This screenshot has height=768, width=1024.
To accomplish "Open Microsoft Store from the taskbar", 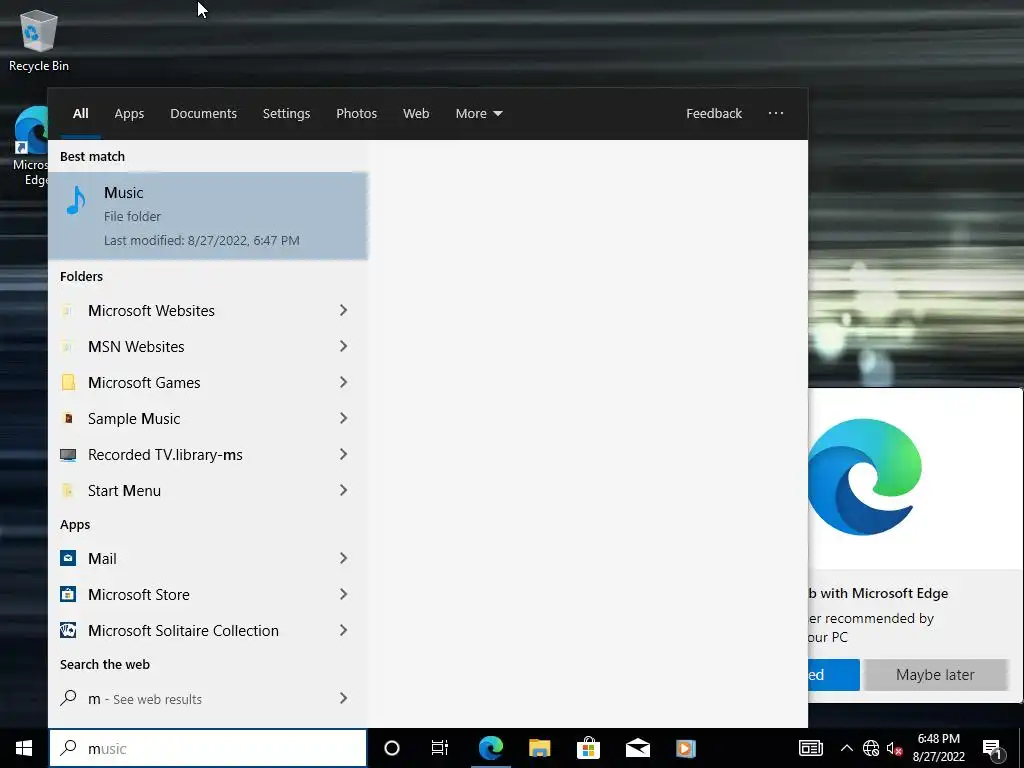I will [588, 748].
